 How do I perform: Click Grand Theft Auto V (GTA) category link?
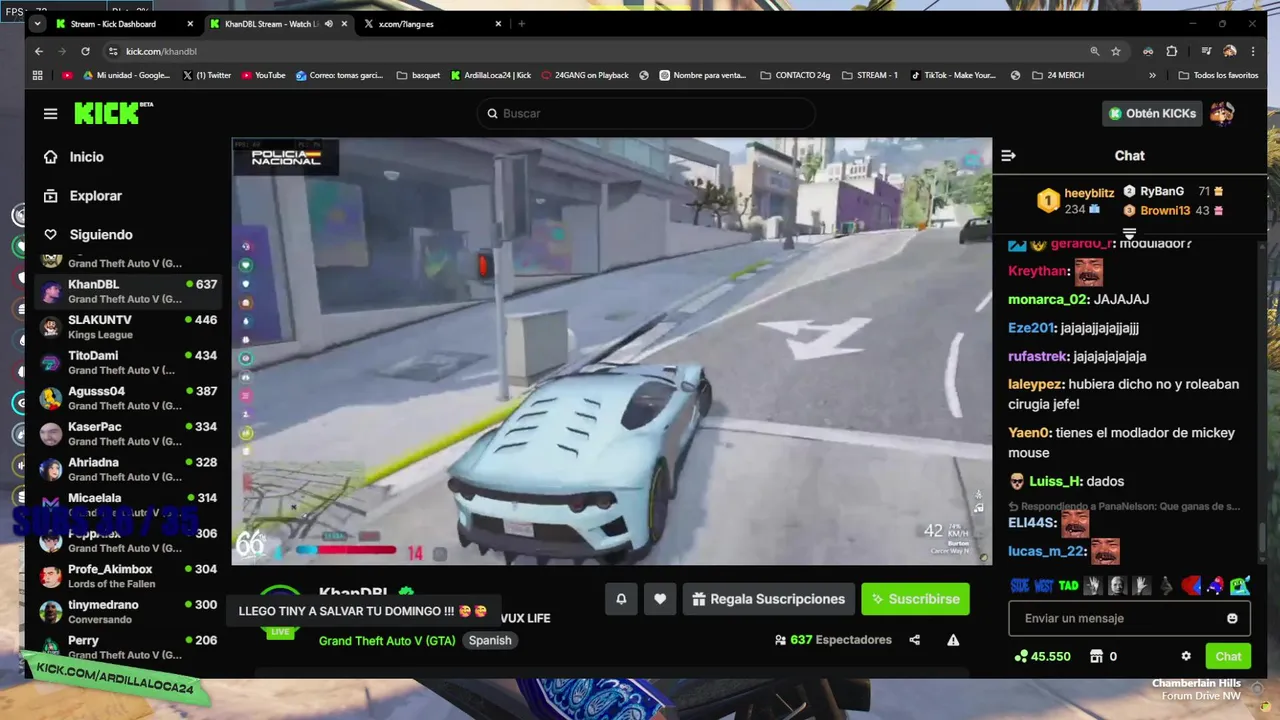[x=387, y=640]
